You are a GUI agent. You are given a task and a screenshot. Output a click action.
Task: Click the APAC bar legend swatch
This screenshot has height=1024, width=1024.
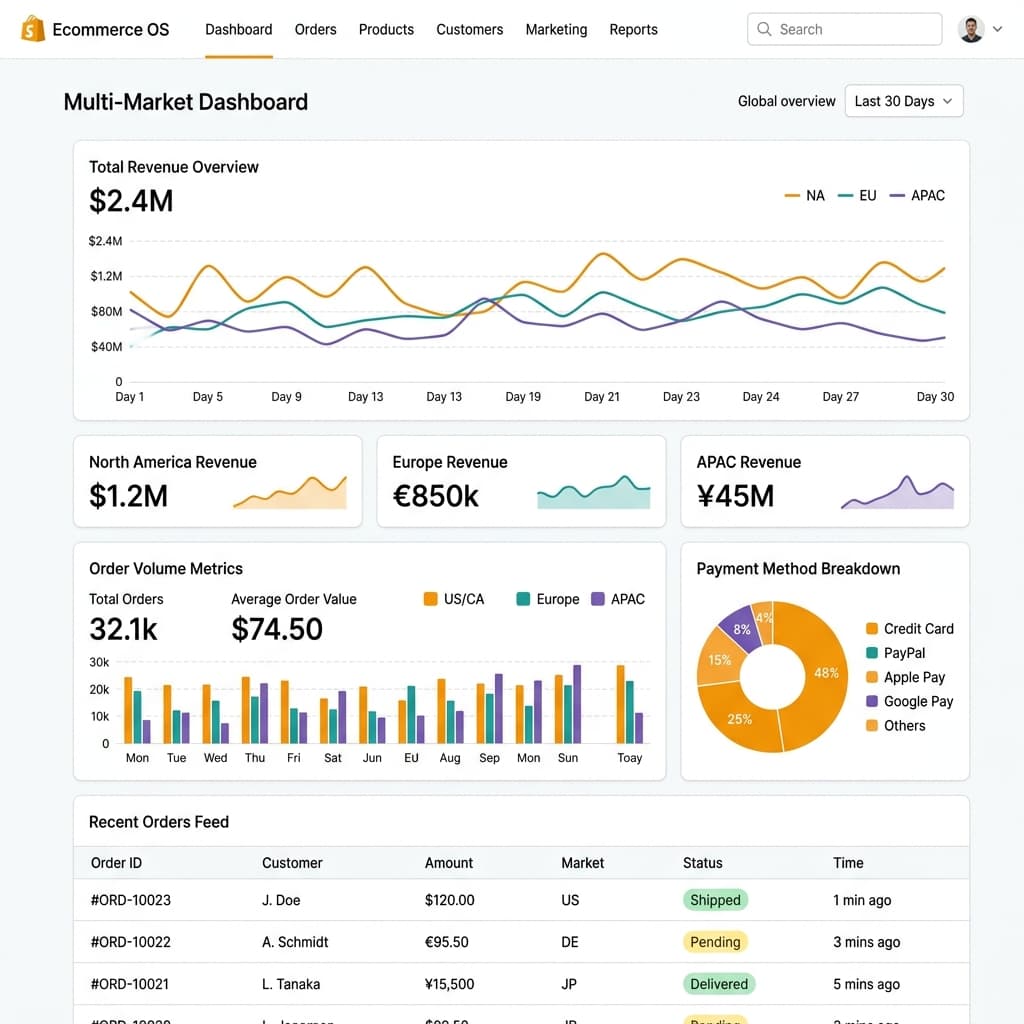598,599
